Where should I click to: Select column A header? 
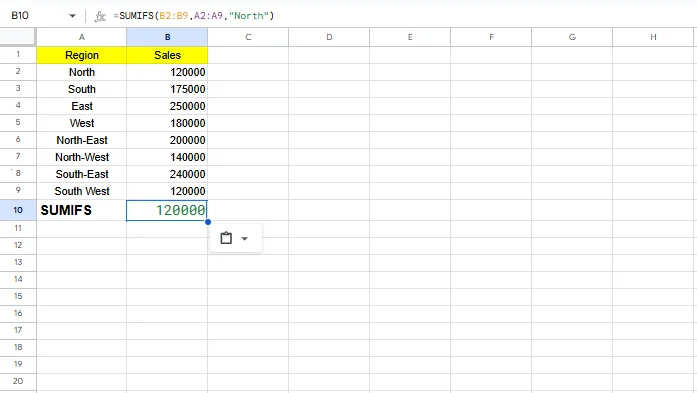(82, 37)
